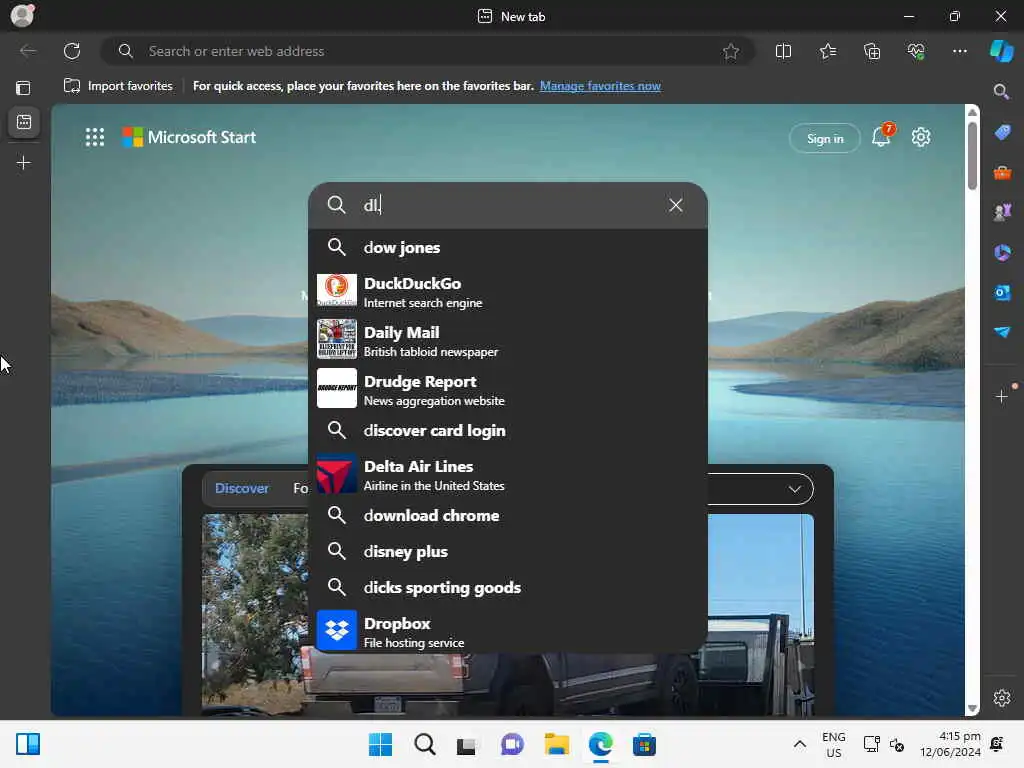Screen dimensions: 1024x768
Task: Show hidden system tray icons
Action: coord(799,744)
